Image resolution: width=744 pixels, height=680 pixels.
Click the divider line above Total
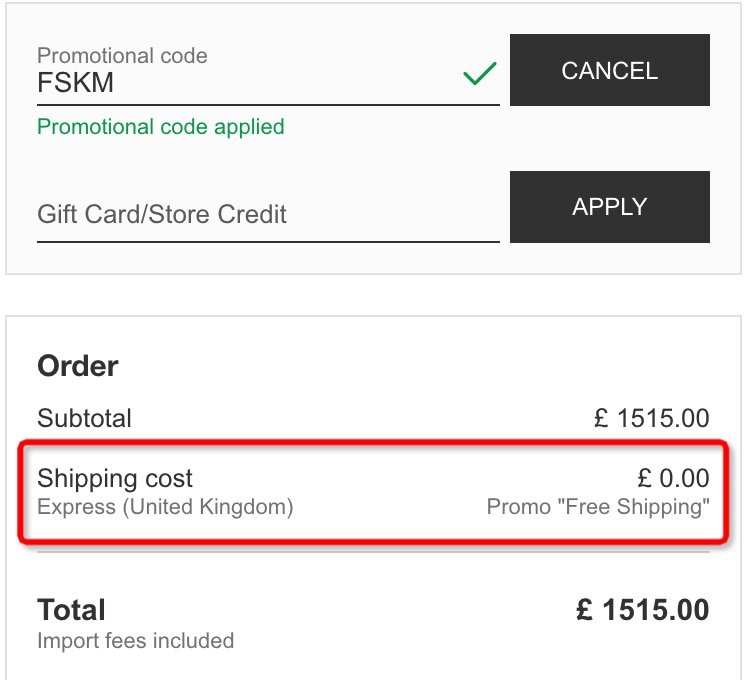point(373,552)
